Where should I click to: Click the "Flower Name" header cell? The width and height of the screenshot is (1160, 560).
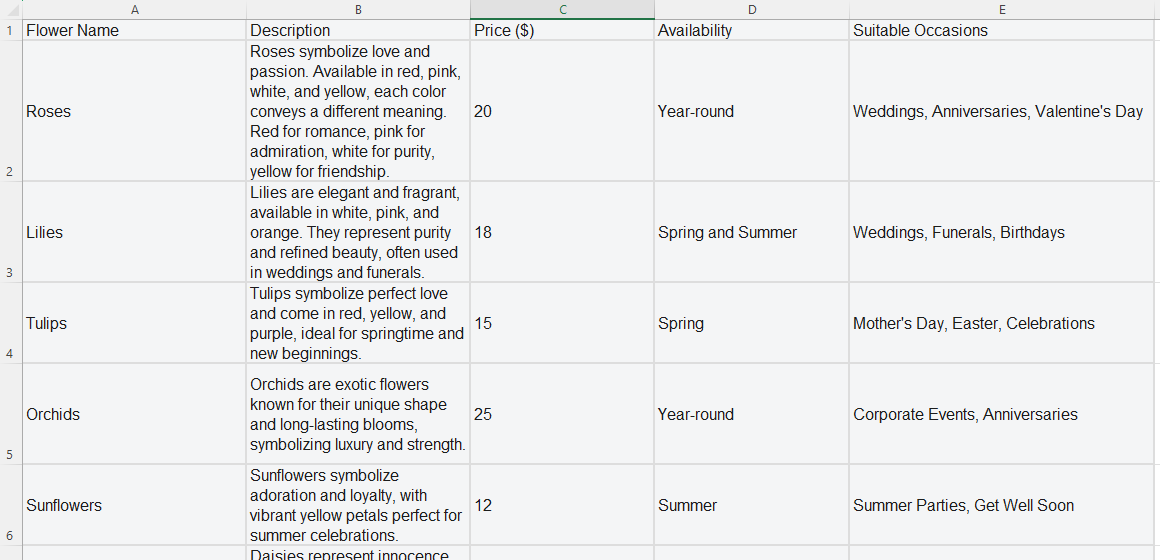134,30
